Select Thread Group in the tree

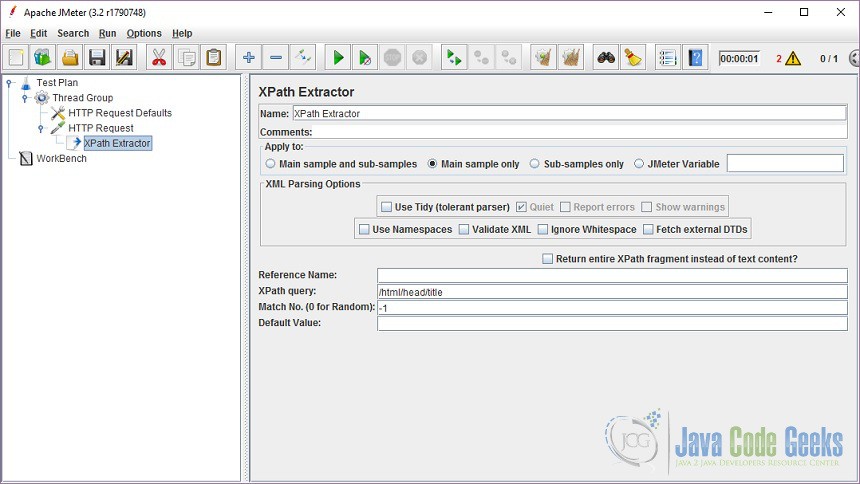(x=82, y=98)
